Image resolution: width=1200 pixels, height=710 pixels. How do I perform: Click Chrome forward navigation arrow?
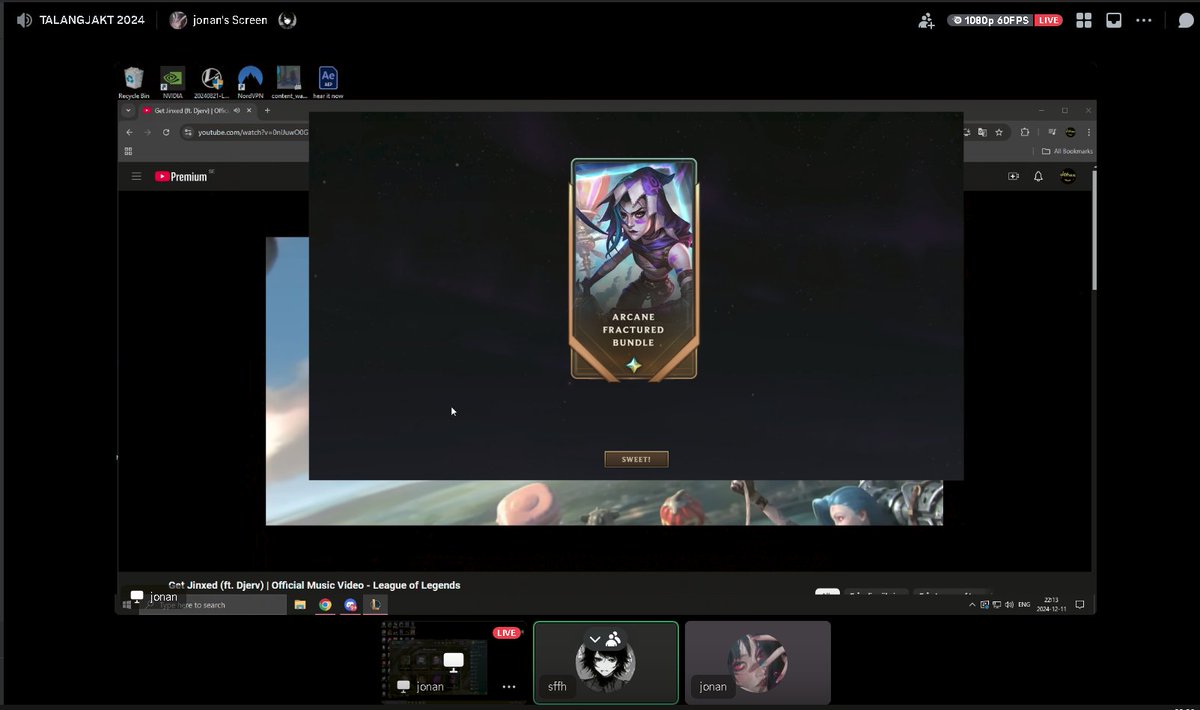[x=147, y=132]
